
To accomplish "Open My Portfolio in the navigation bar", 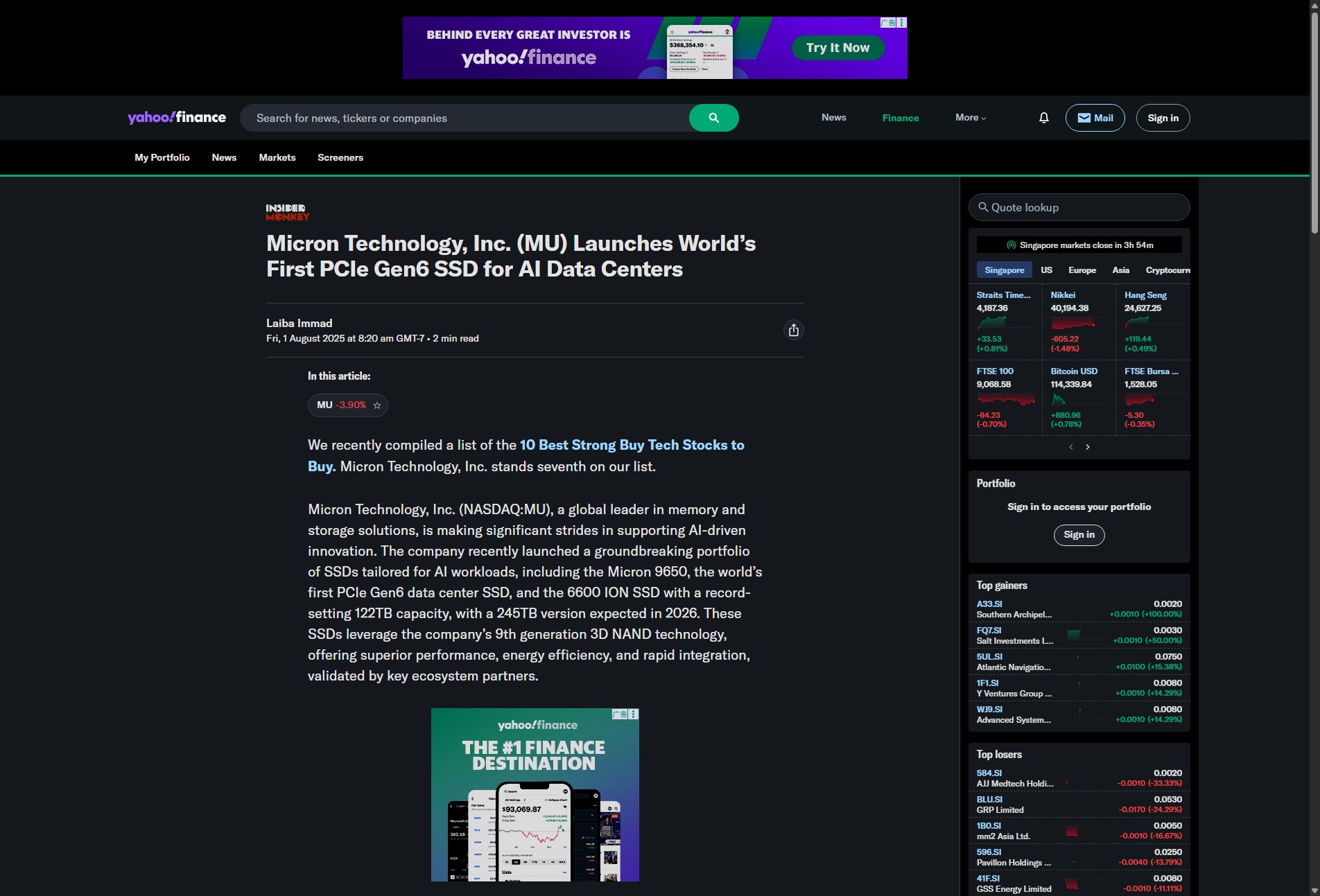I will click(x=162, y=157).
